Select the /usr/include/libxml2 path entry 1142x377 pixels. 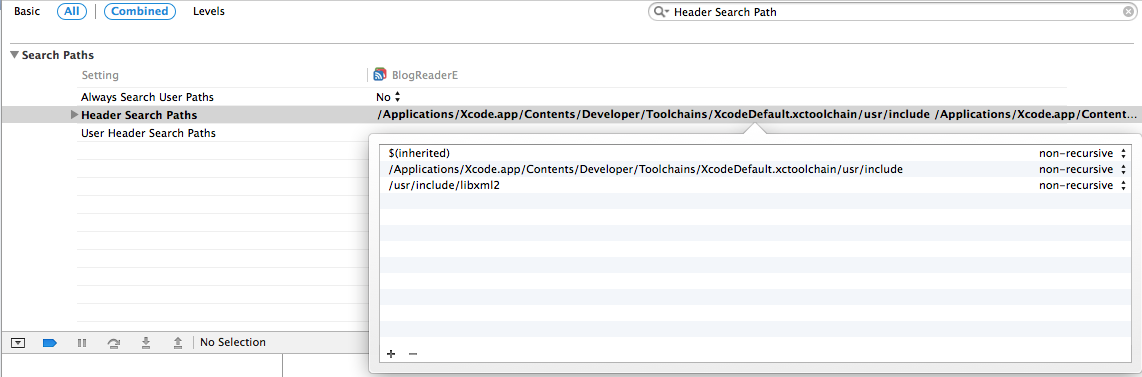point(444,186)
